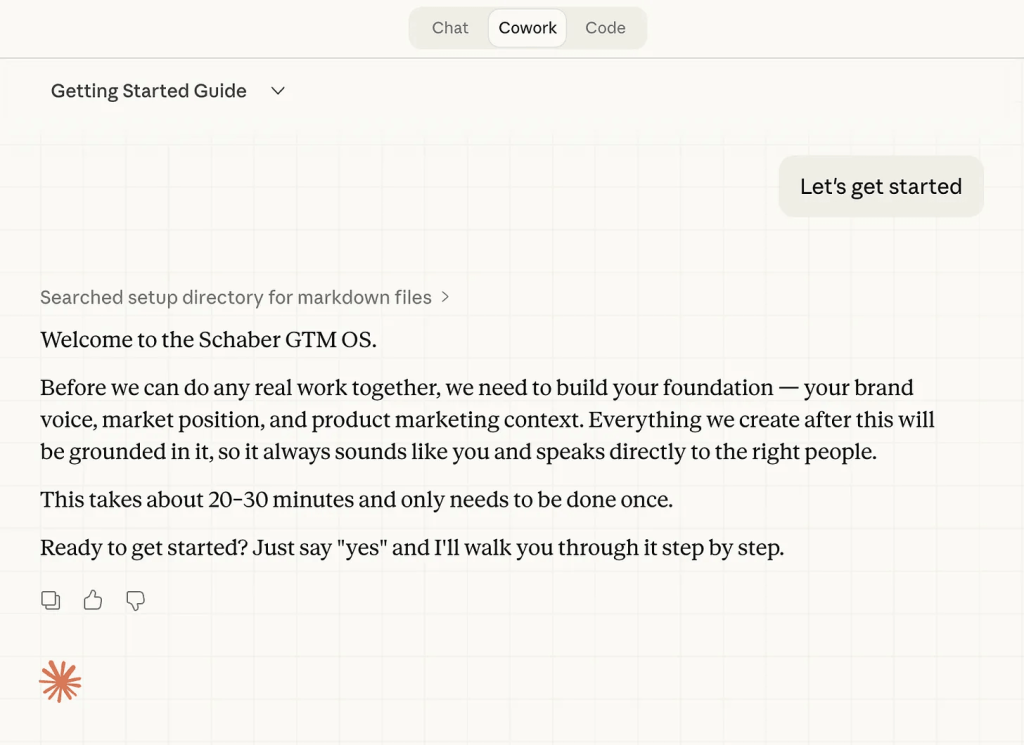Select the Cowork tab
The image size is (1024, 745).
click(x=527, y=28)
